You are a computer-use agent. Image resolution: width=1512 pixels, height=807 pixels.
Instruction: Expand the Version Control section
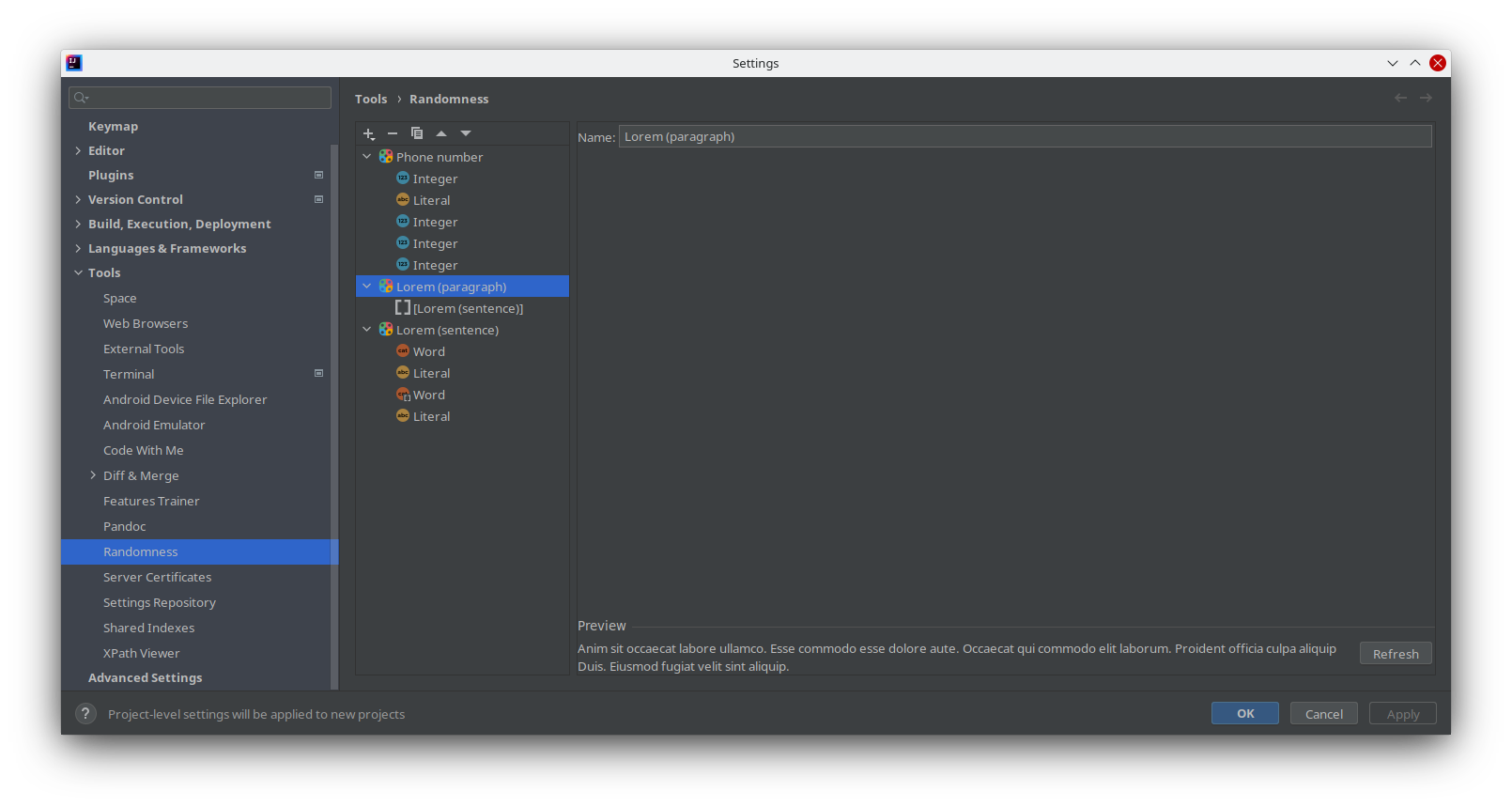pos(78,199)
